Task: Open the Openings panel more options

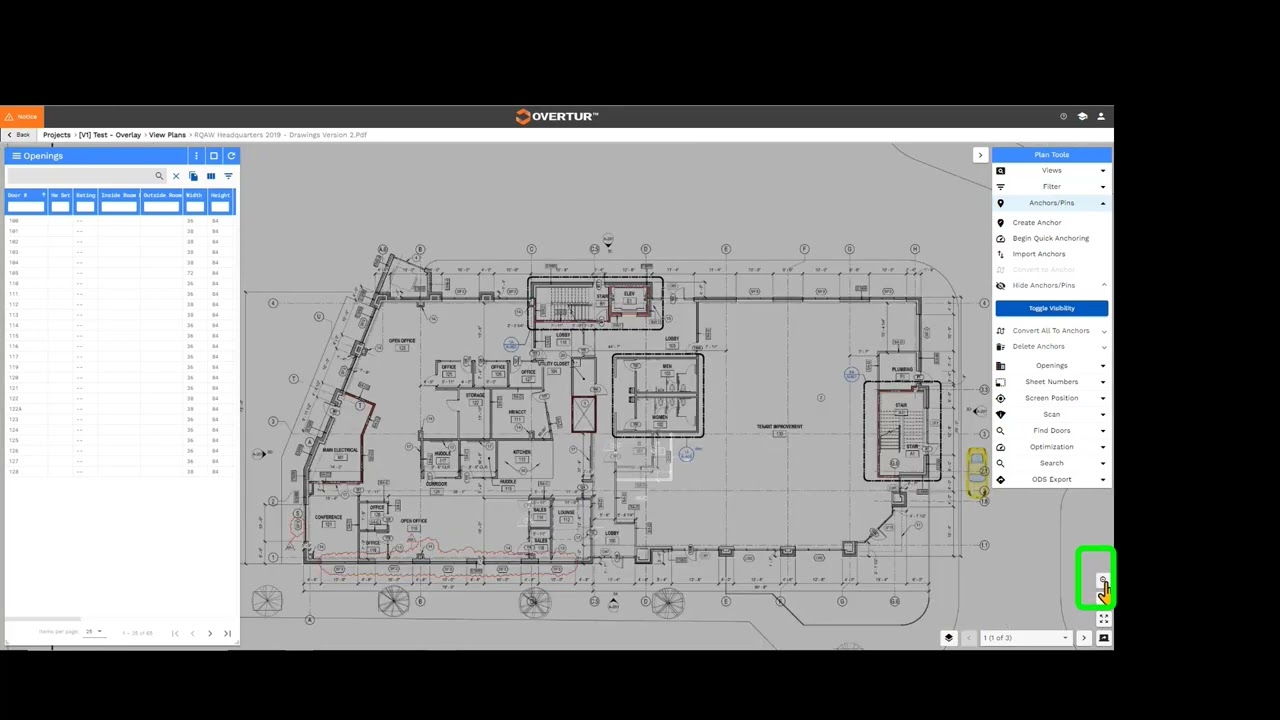Action: click(x=196, y=156)
